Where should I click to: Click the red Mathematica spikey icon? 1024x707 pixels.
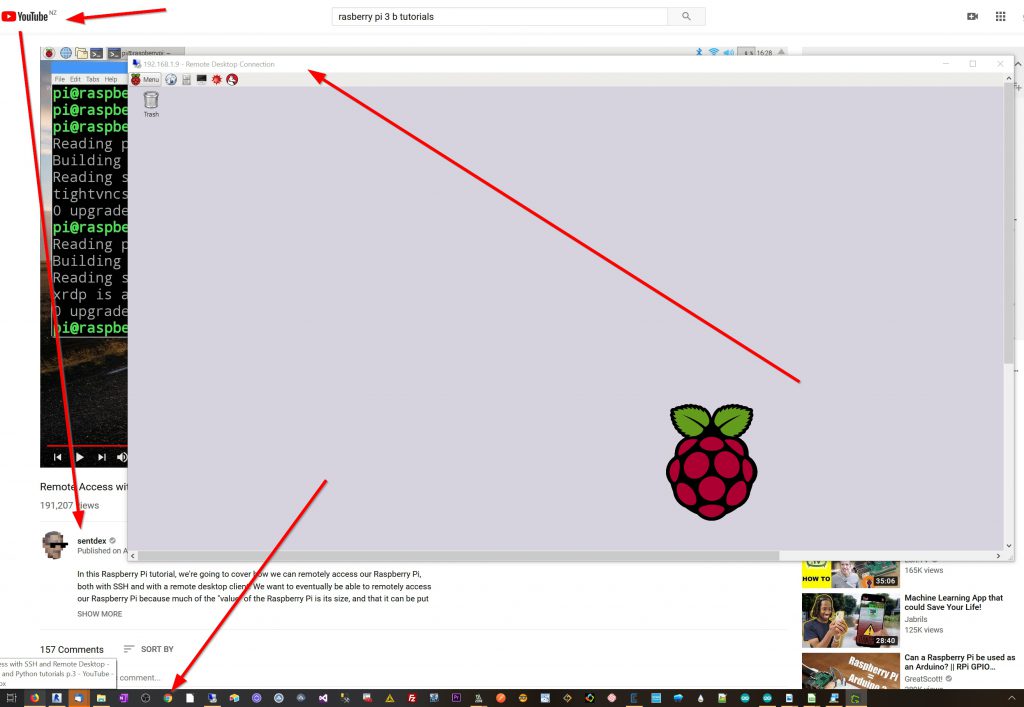216,79
